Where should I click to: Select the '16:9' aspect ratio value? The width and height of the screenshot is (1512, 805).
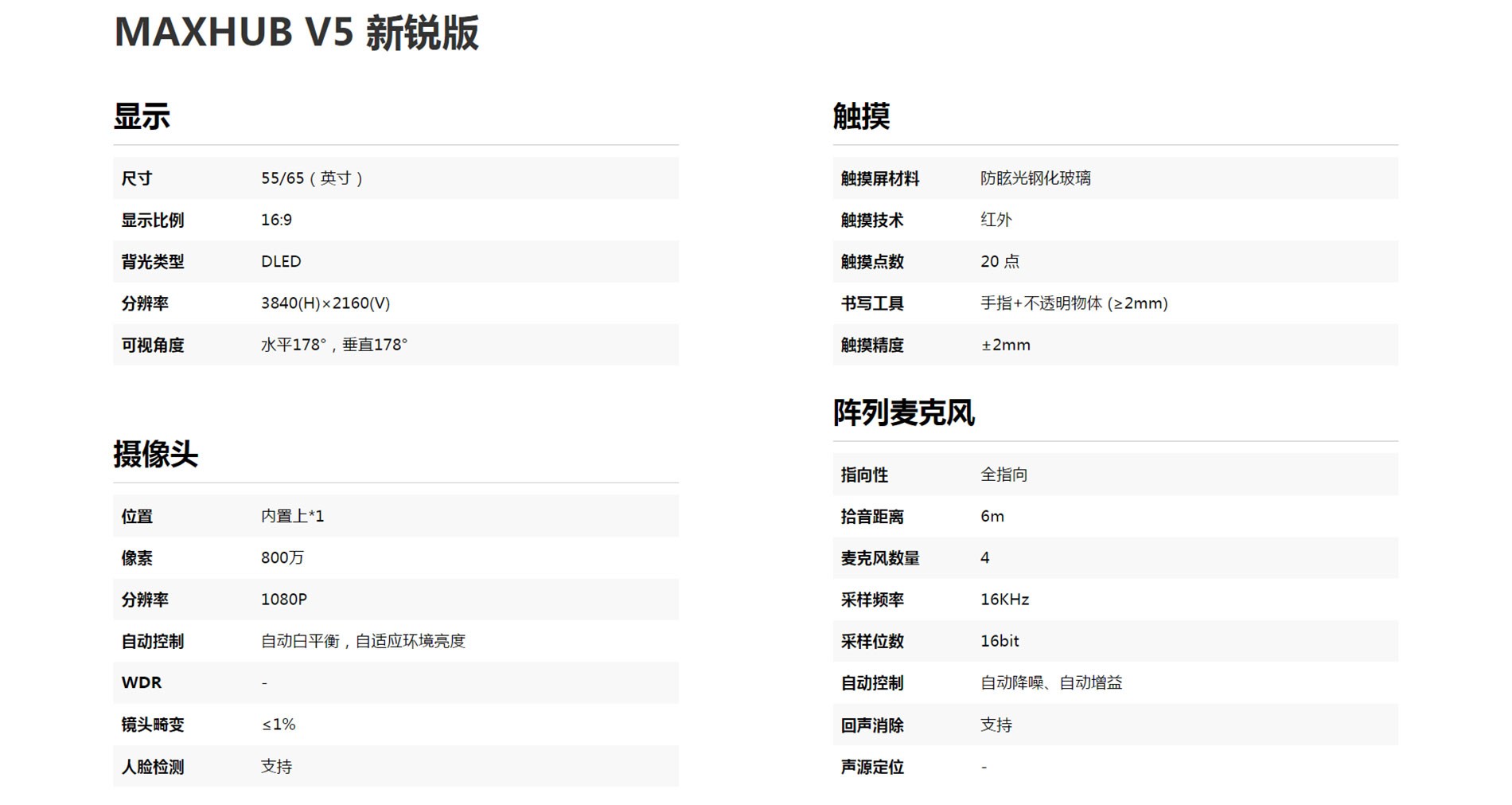click(276, 220)
